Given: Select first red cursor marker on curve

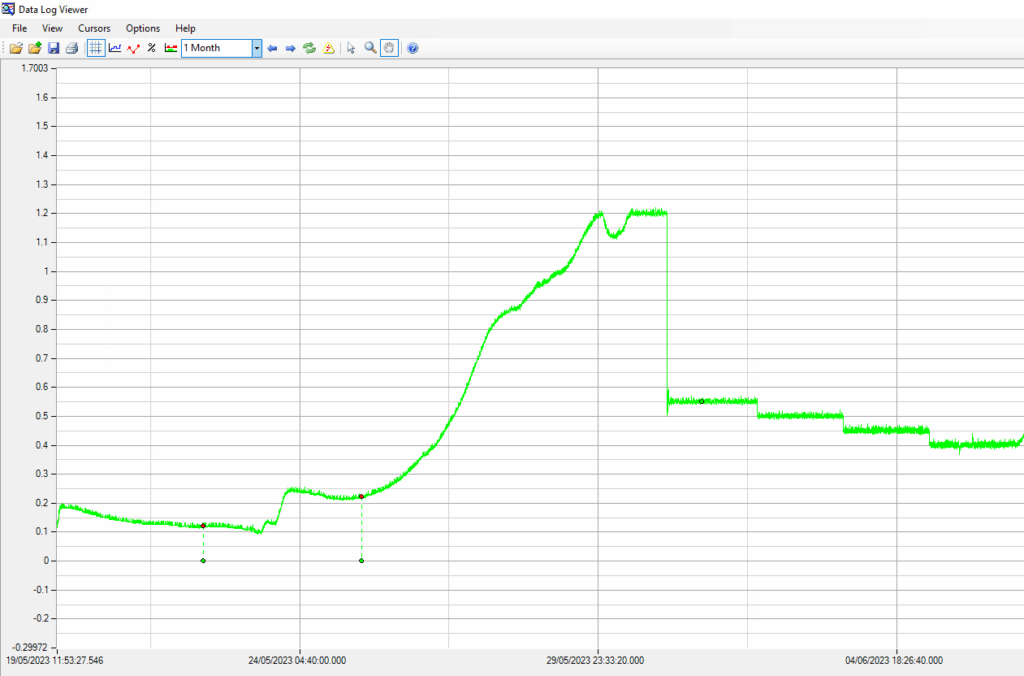Looking at the screenshot, I should pyautogui.click(x=203, y=526).
